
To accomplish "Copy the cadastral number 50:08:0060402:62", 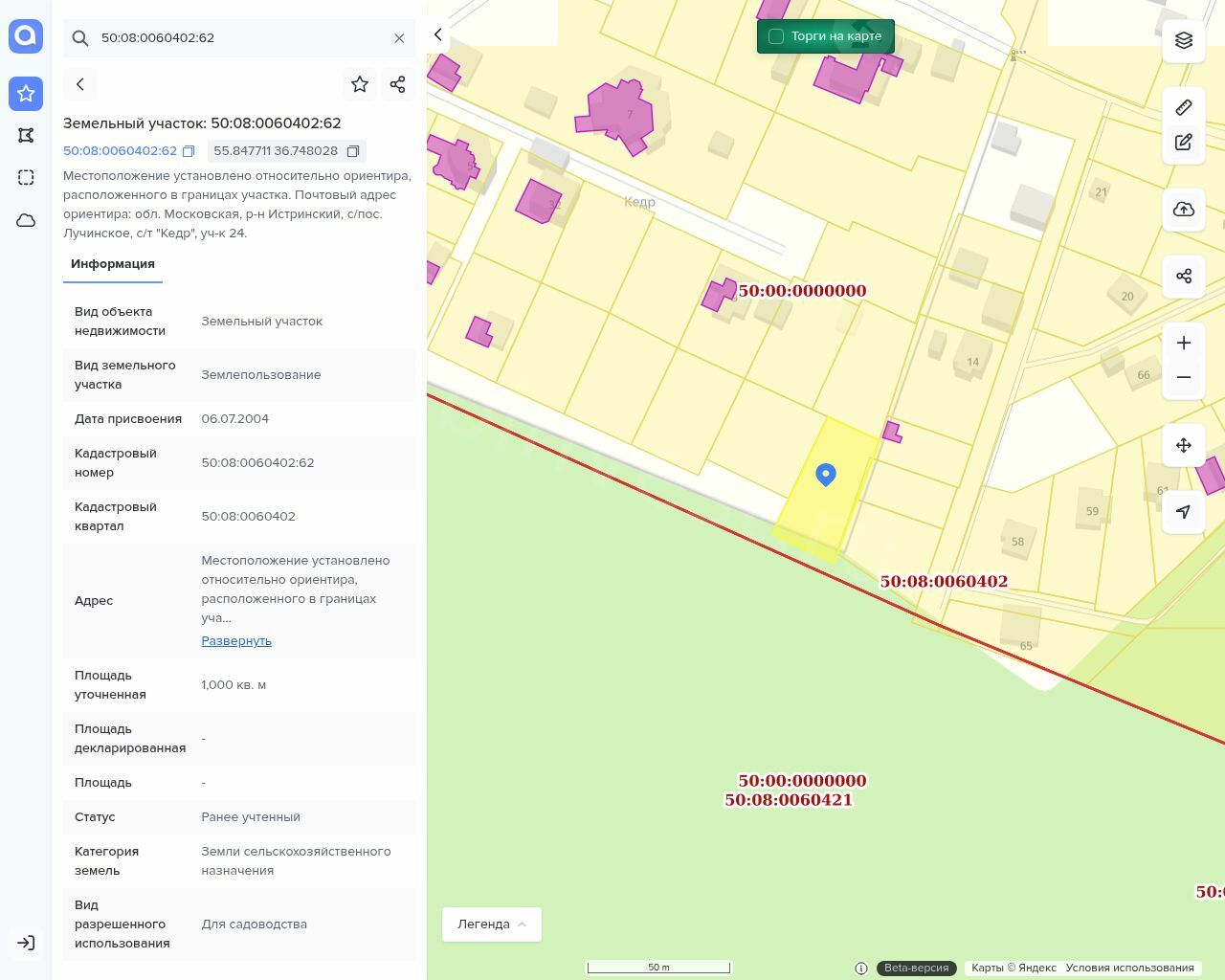I will [x=189, y=151].
